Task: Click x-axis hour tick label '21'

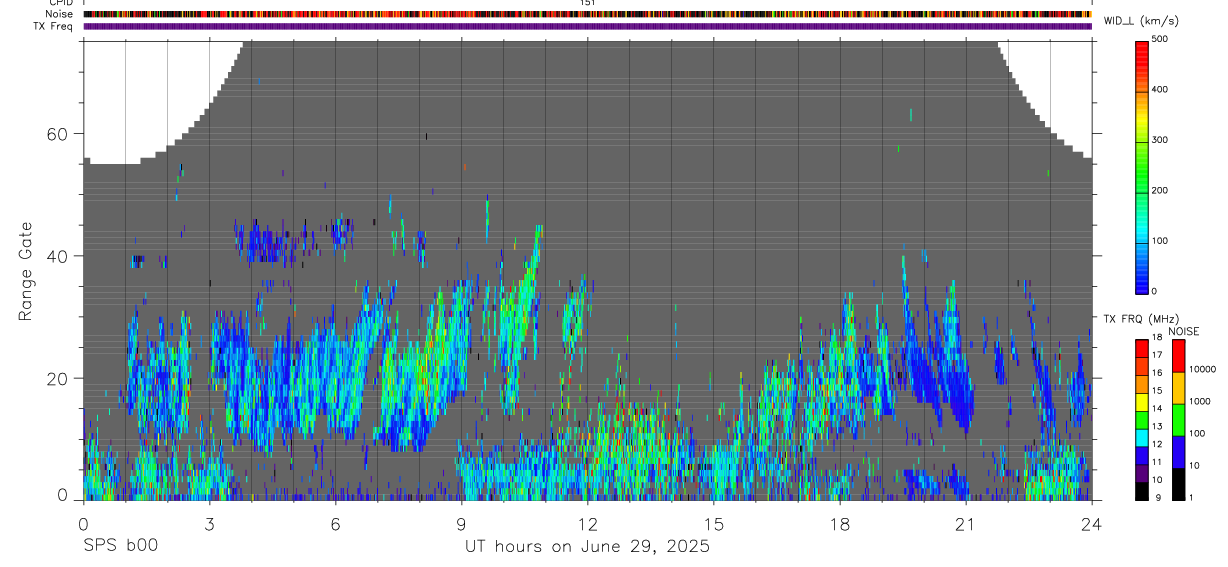Action: tap(965, 524)
